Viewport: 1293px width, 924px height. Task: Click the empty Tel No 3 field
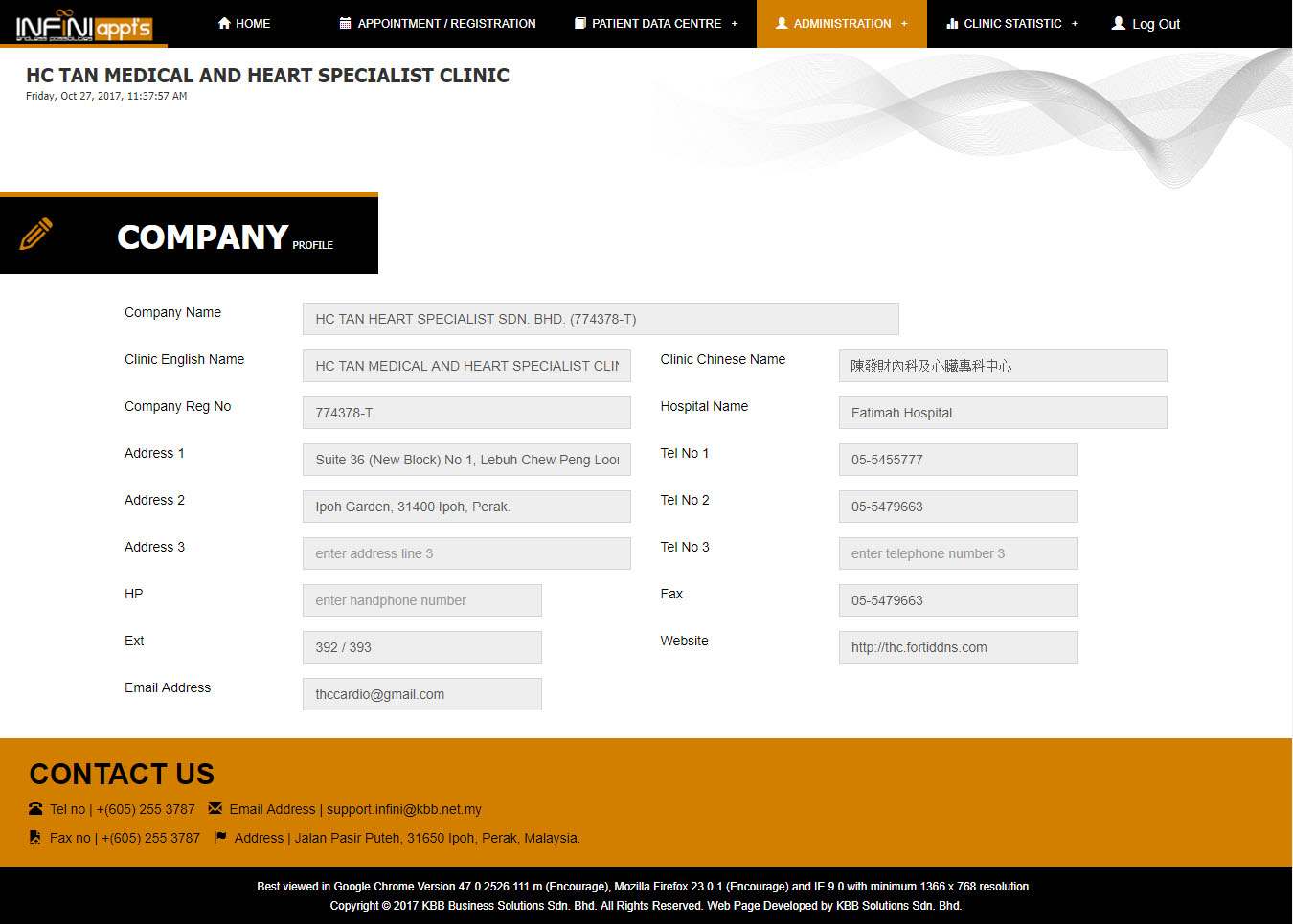[959, 553]
